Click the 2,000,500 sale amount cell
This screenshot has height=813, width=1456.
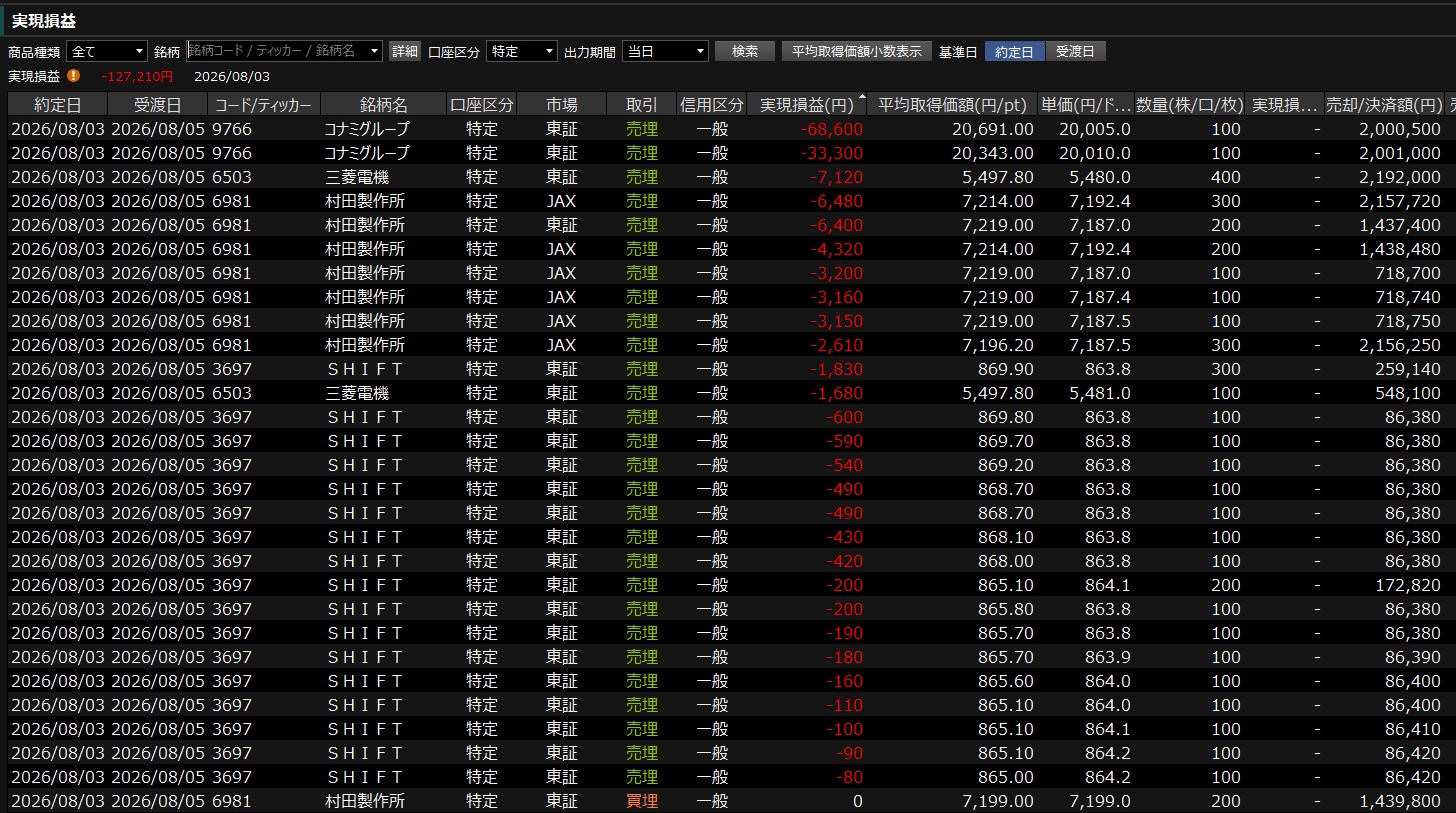tap(1400, 129)
